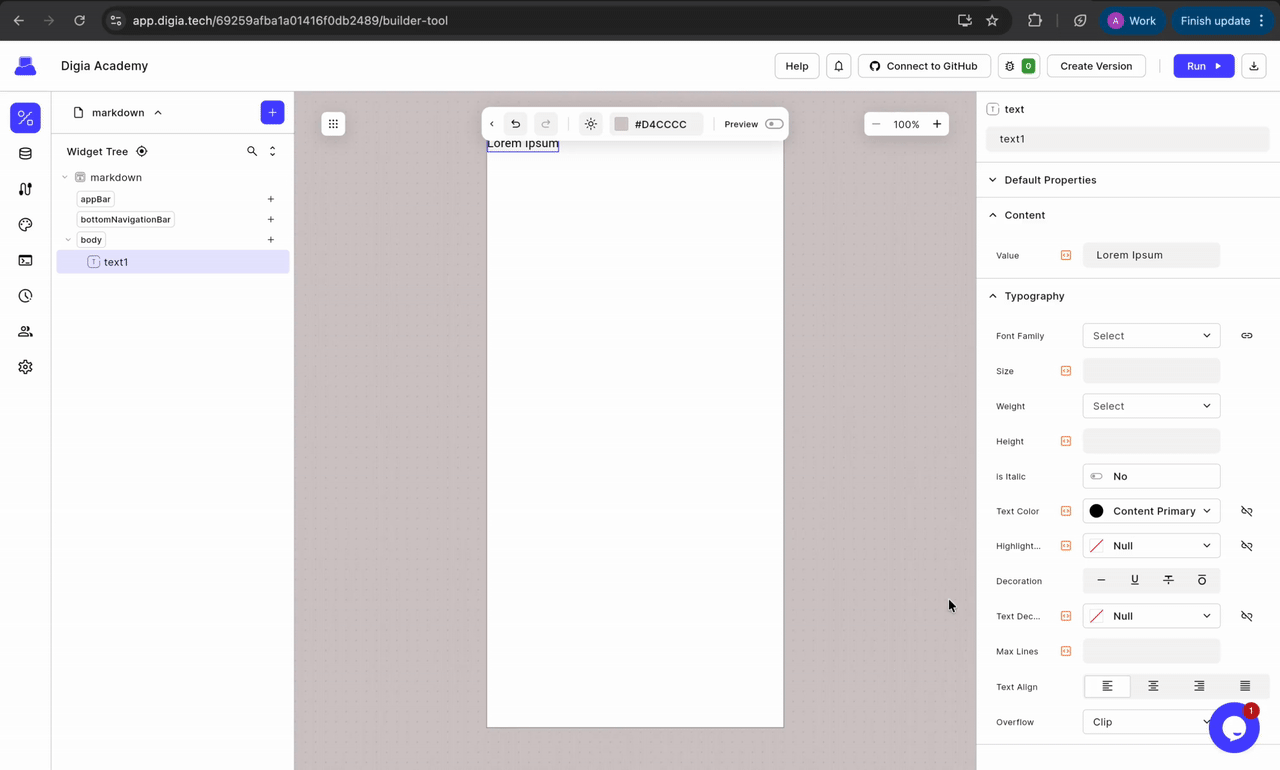Click the download icon next to Run
Image resolution: width=1280 pixels, height=770 pixels.
tap(1254, 66)
